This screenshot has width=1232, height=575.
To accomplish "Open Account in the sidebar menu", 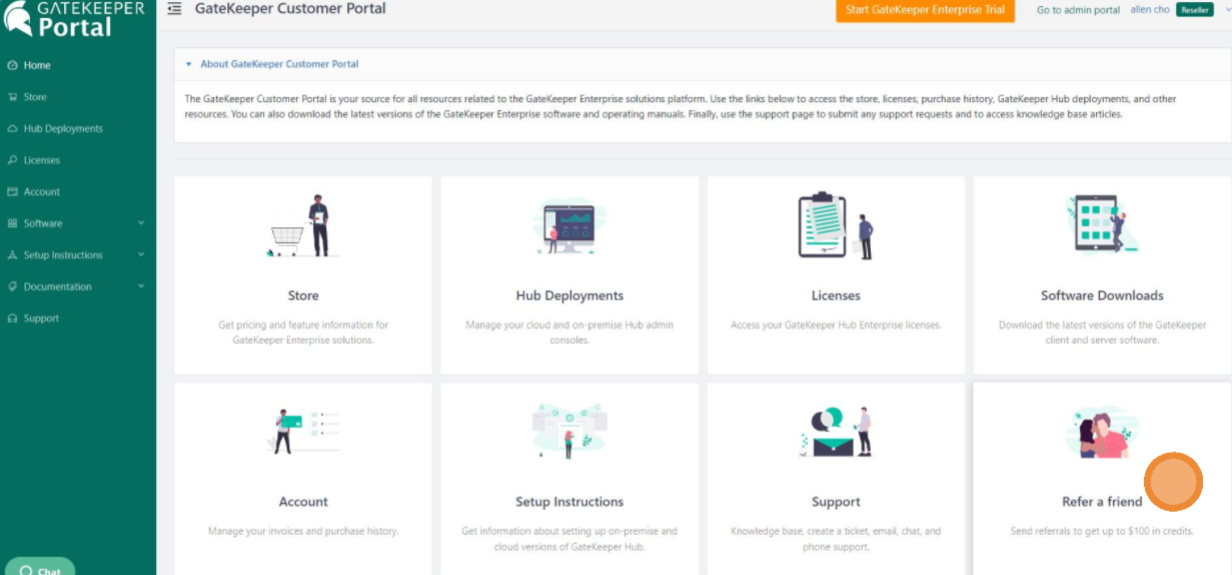I will 42,192.
